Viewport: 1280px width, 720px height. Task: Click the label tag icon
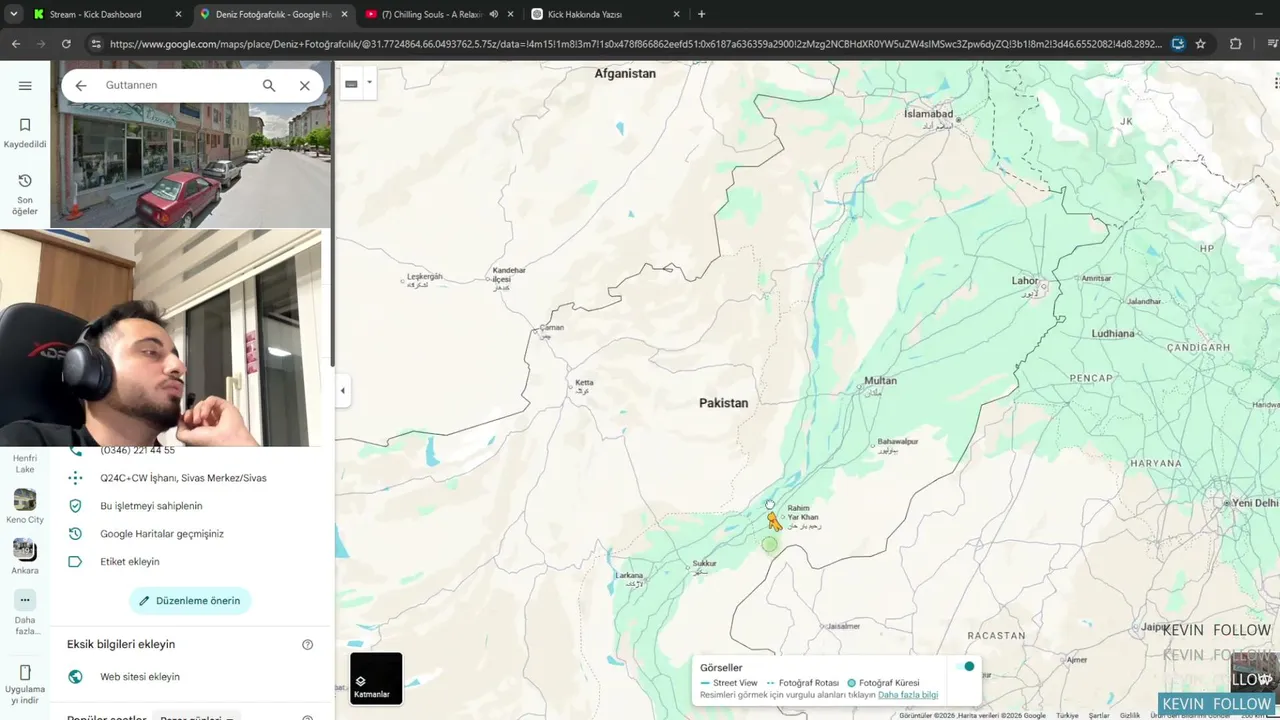(x=75, y=562)
